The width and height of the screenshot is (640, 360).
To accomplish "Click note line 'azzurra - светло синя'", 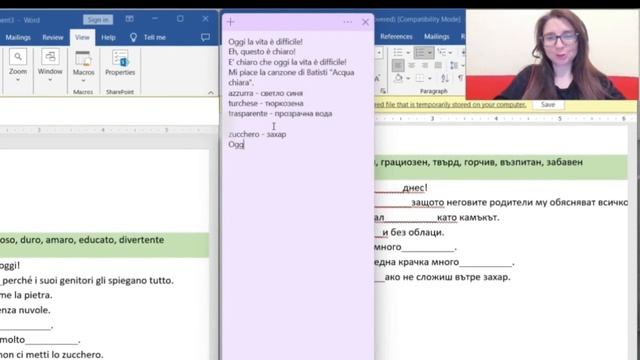I will [265, 93].
